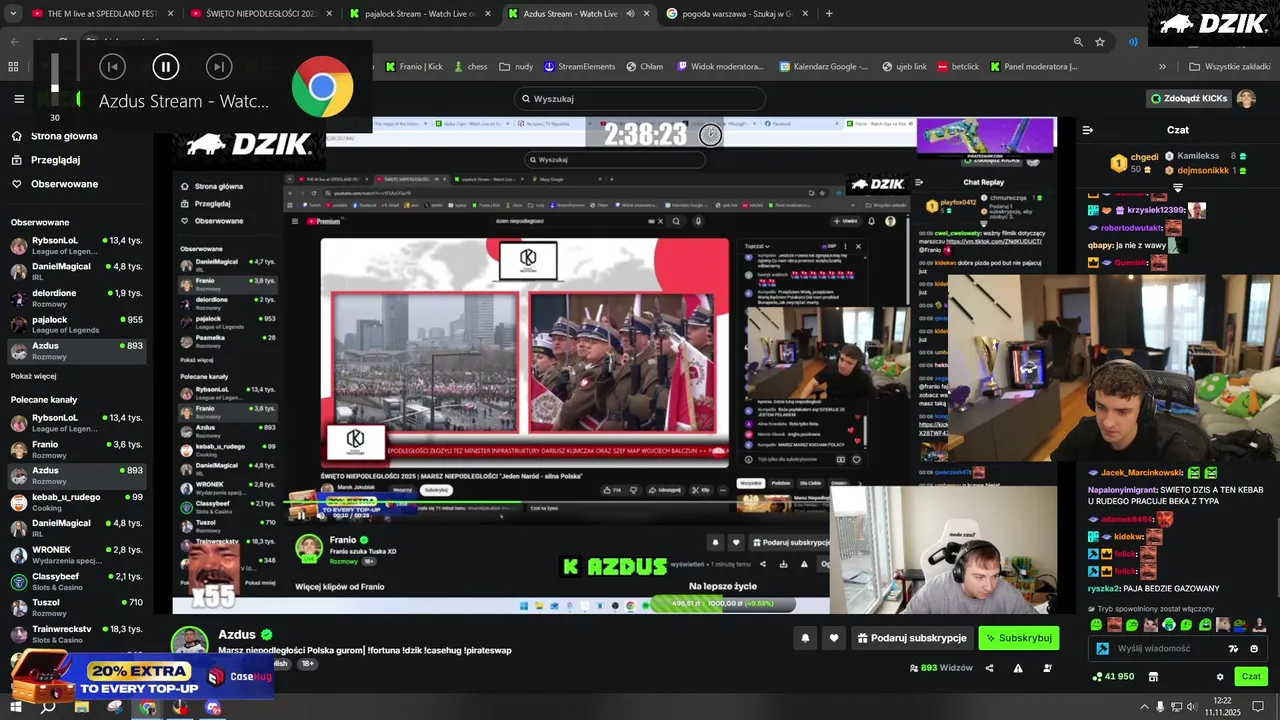Screen dimensions: 1280x720
Task: Click the Wyślij wiadomość chat input
Action: pos(1178,648)
